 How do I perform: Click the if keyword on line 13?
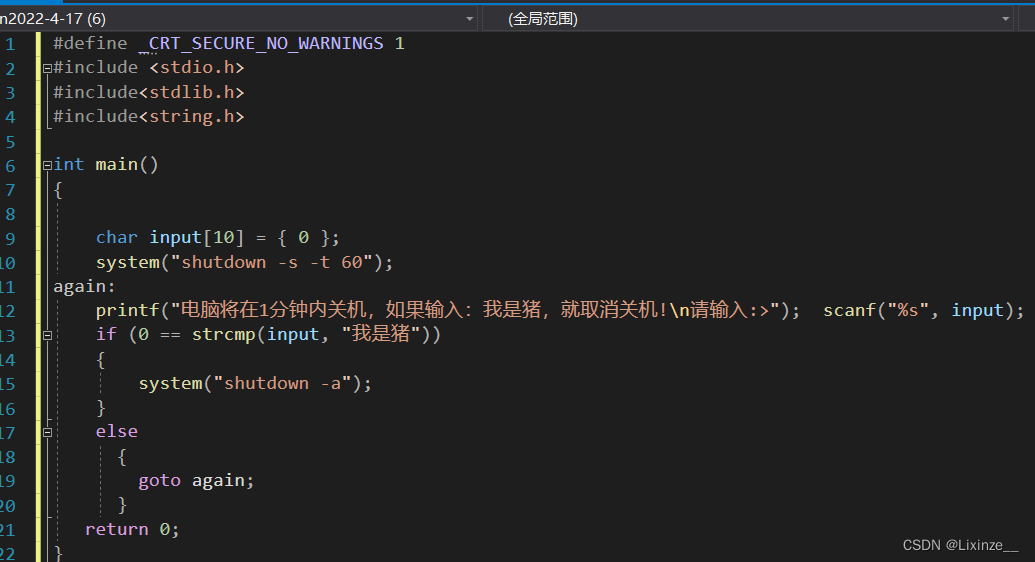tap(106, 335)
